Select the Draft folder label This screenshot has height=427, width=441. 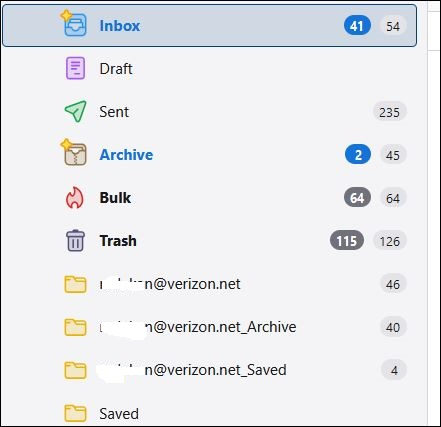point(116,69)
